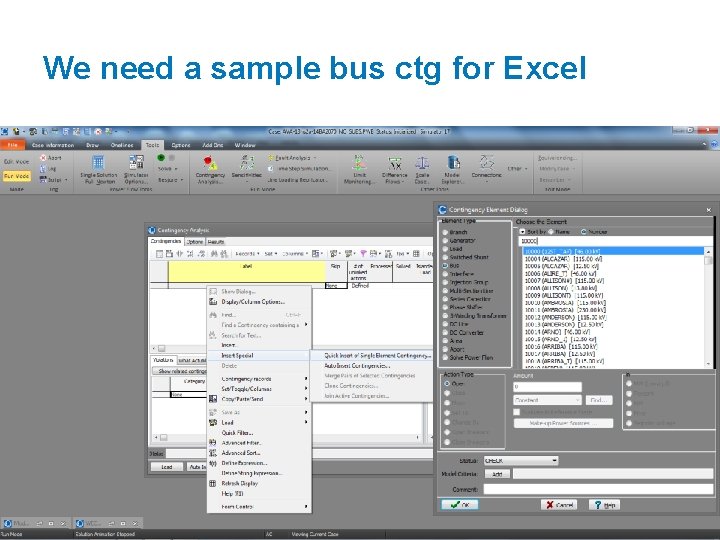
Task: Click OK in Contingency Element Dialog
Action: click(x=460, y=505)
